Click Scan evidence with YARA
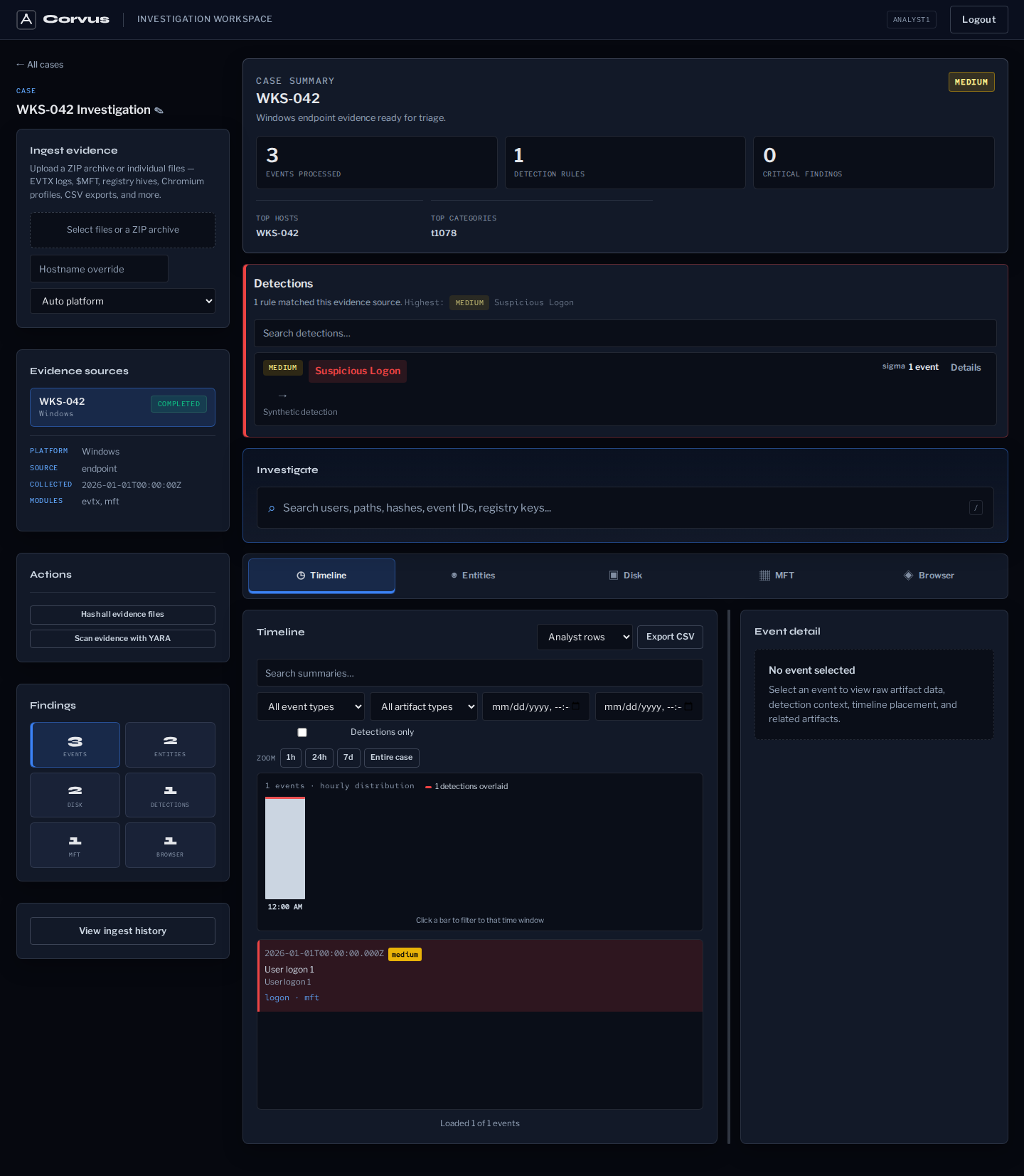The image size is (1024, 1176). point(122,638)
